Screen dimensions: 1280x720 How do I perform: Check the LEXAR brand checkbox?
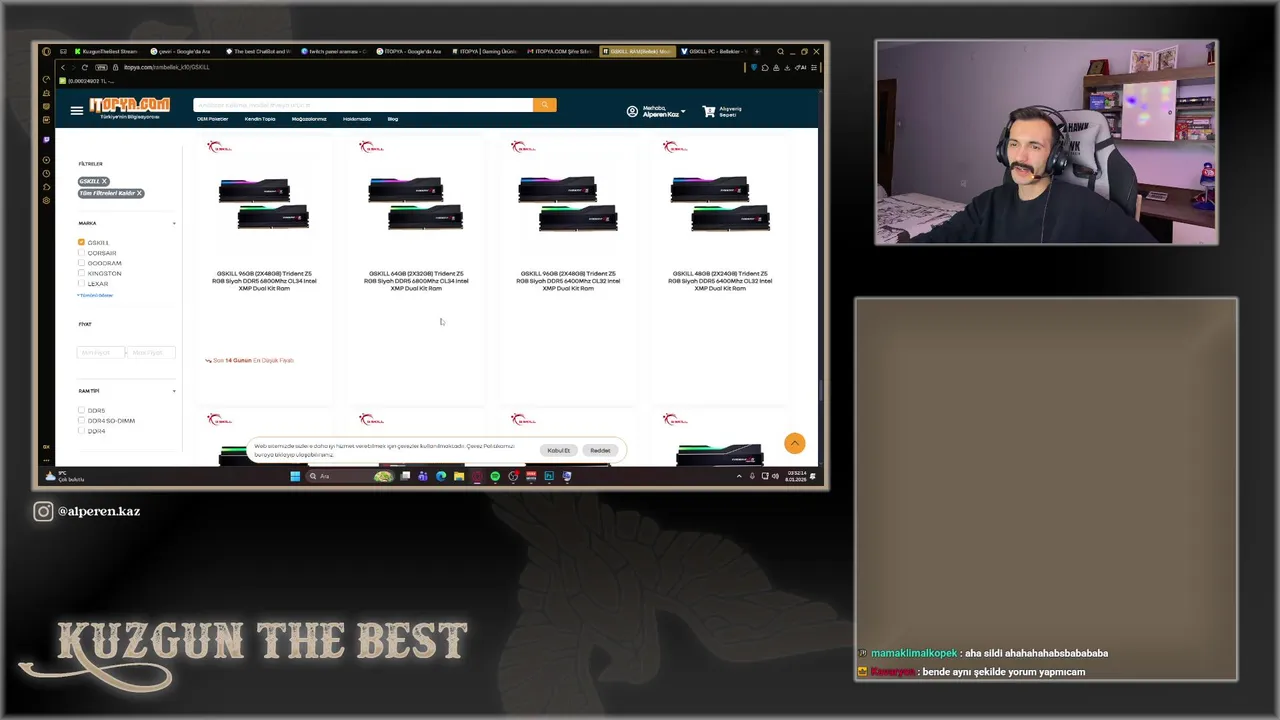(x=81, y=283)
